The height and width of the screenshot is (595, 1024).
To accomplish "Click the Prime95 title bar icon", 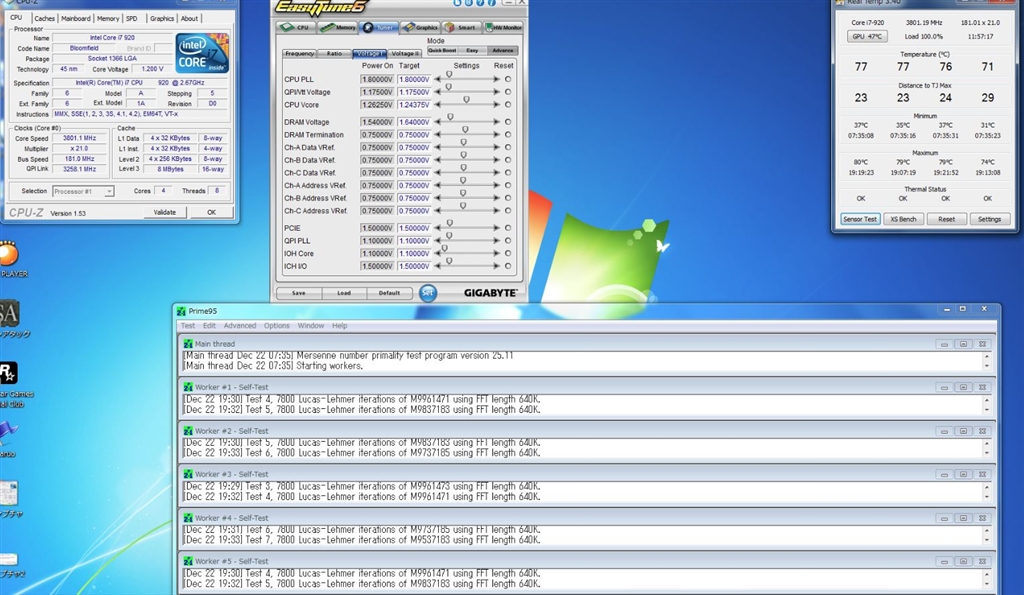I will click(182, 311).
